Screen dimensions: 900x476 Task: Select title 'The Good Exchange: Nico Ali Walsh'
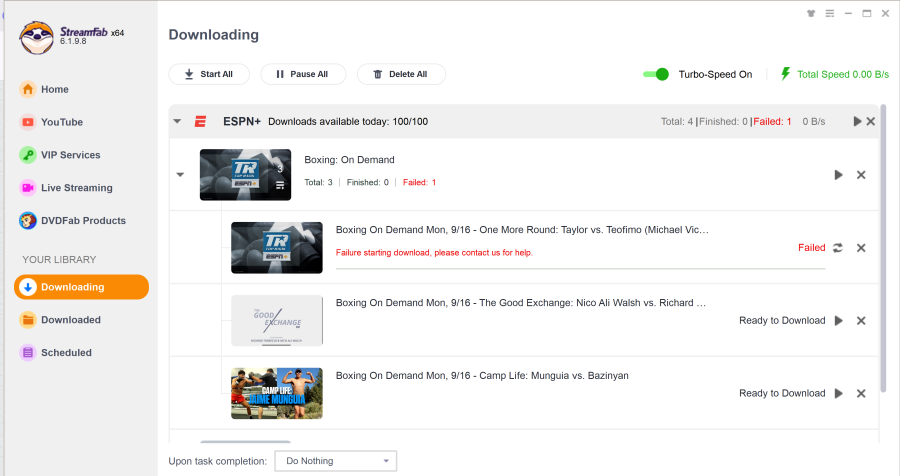coord(521,303)
